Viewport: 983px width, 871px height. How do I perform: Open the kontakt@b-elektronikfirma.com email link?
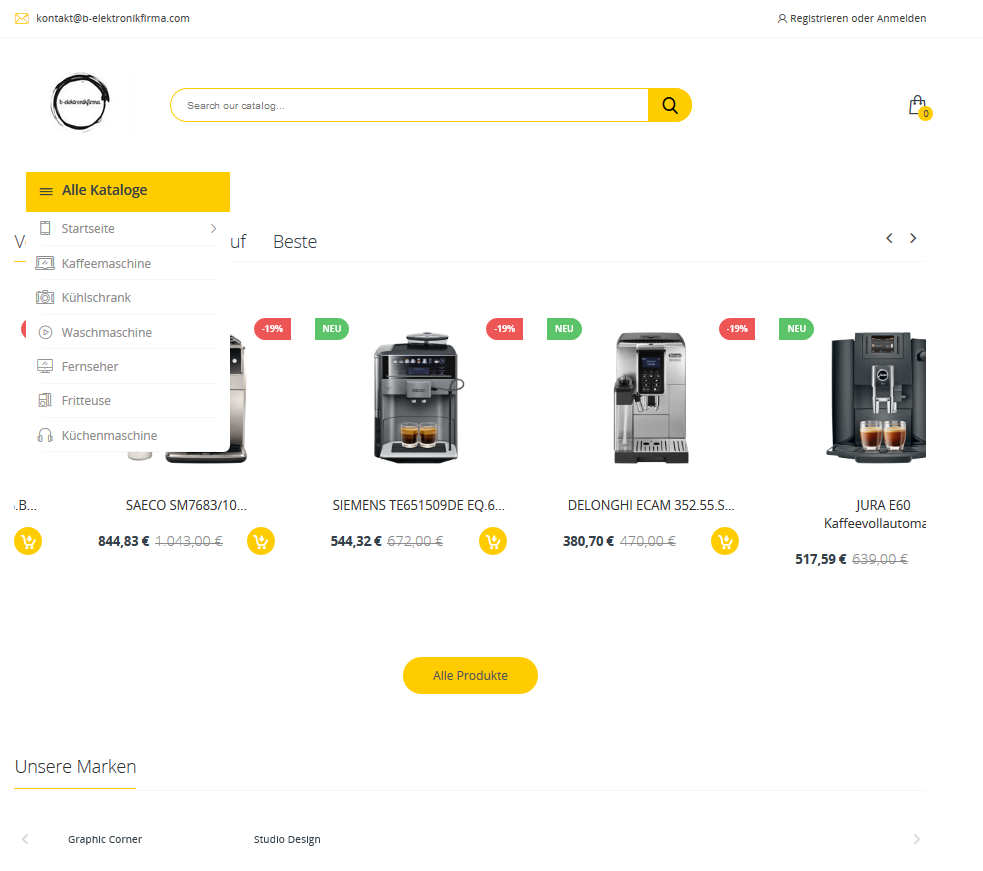point(113,18)
